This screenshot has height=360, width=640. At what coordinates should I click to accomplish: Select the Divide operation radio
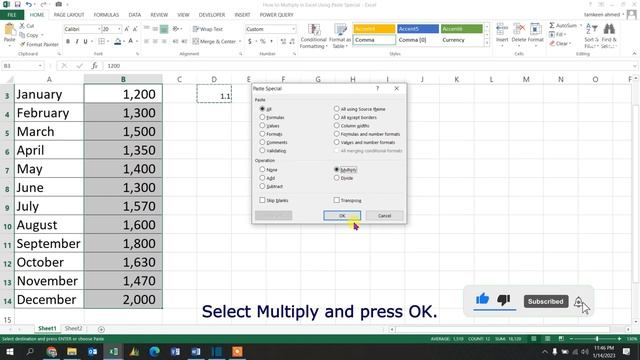[x=337, y=178]
